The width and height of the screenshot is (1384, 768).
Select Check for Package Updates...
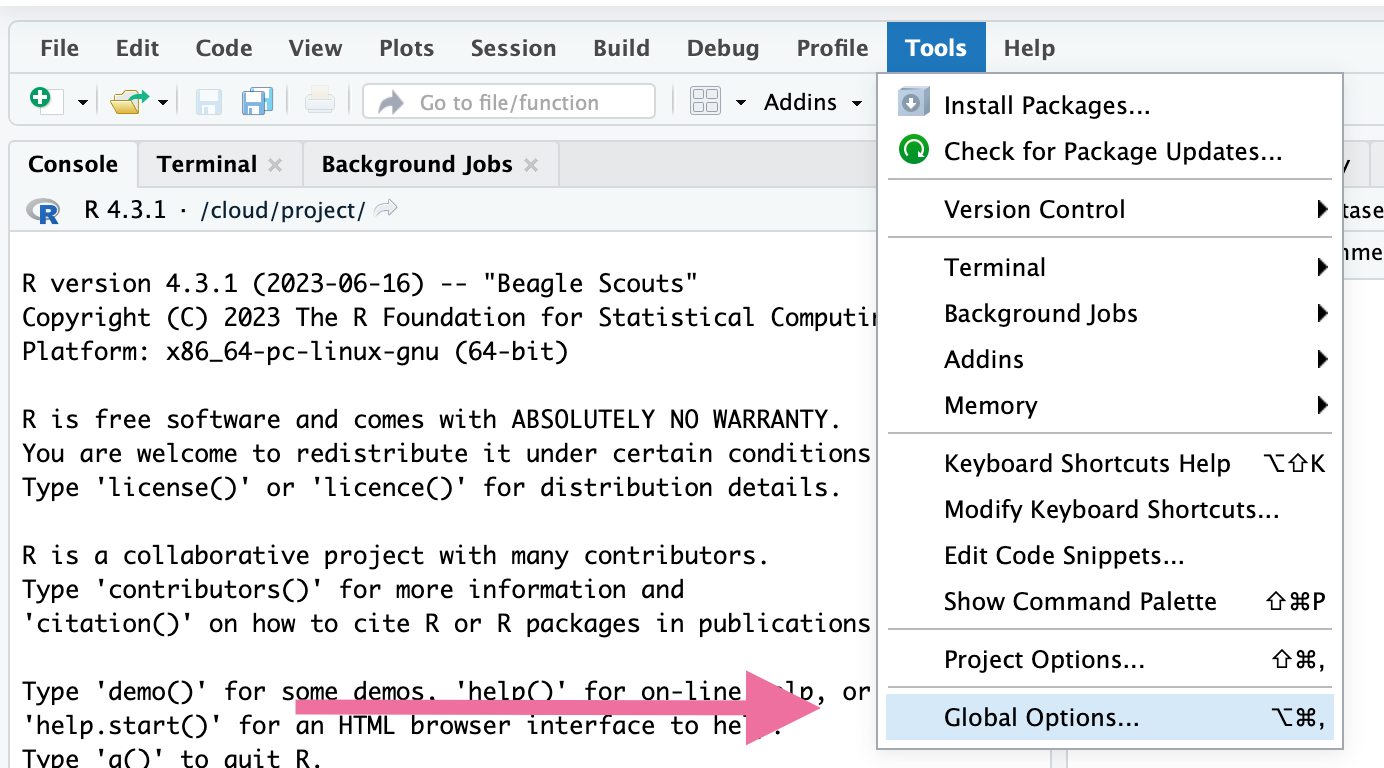tap(1110, 151)
